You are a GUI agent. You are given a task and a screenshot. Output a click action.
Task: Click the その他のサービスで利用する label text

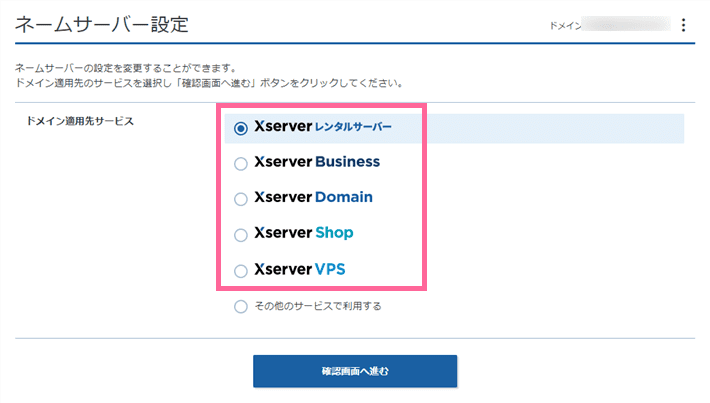click(x=318, y=306)
